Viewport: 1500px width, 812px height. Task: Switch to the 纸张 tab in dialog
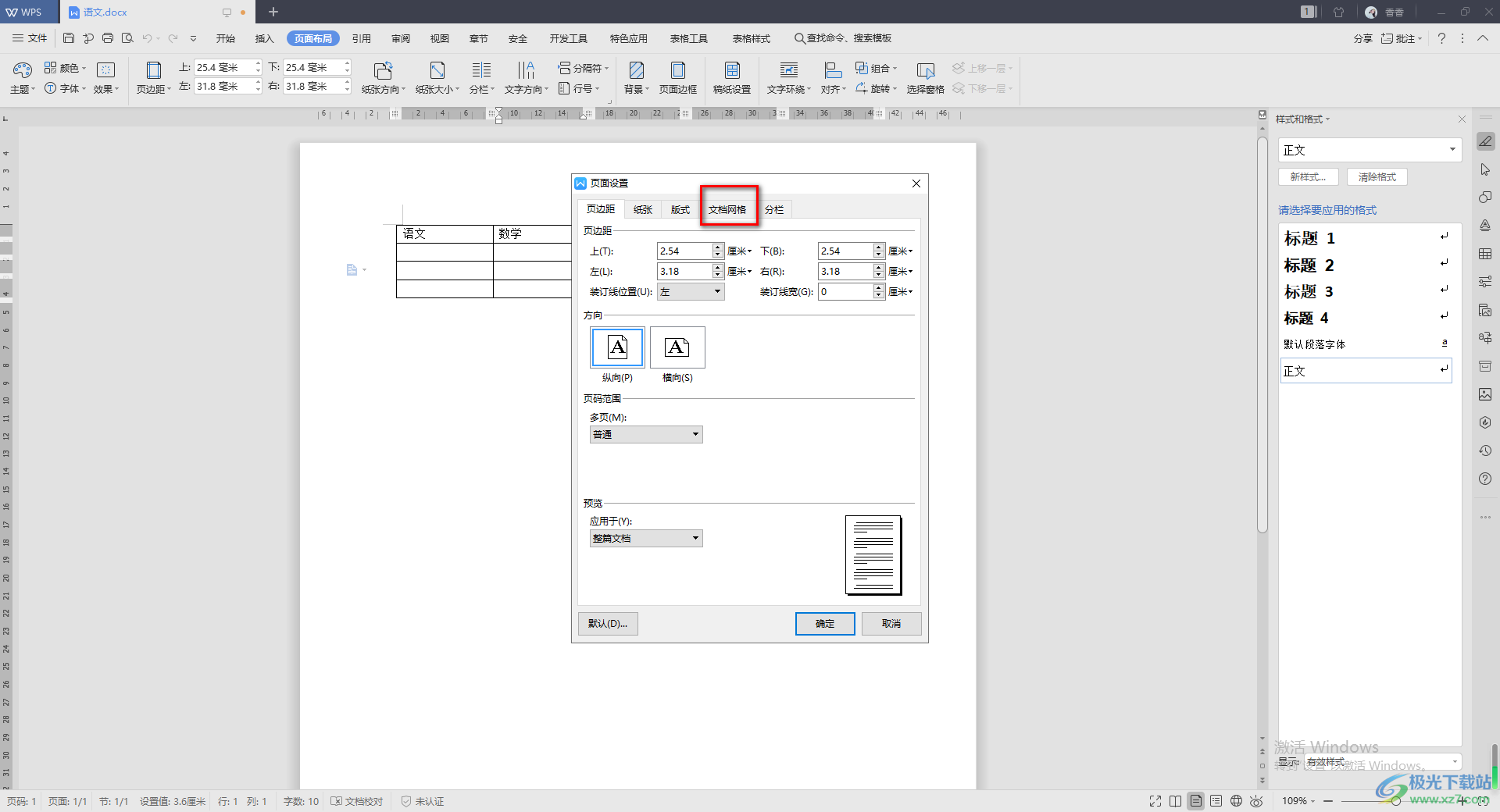point(643,209)
